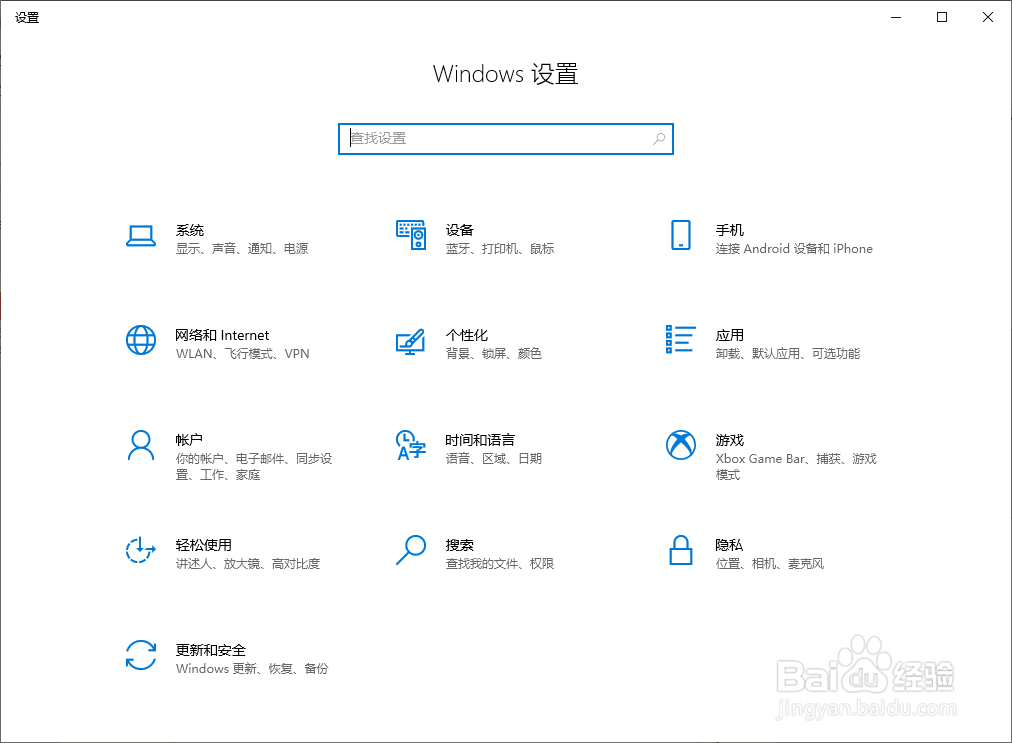Close the 设置 window
Viewport: 1012px width, 743px height.
pos(987,17)
